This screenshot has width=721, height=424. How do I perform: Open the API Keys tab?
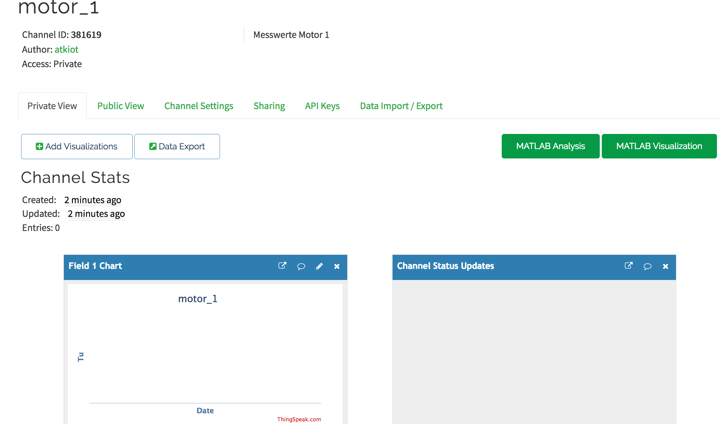point(322,106)
